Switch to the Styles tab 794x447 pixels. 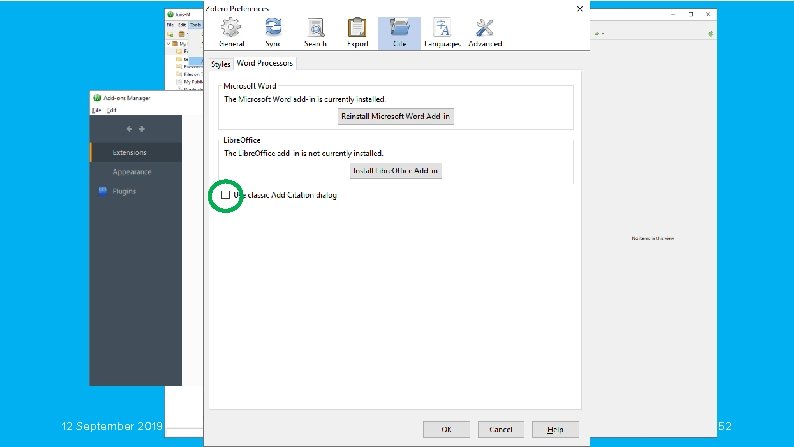(x=220, y=64)
